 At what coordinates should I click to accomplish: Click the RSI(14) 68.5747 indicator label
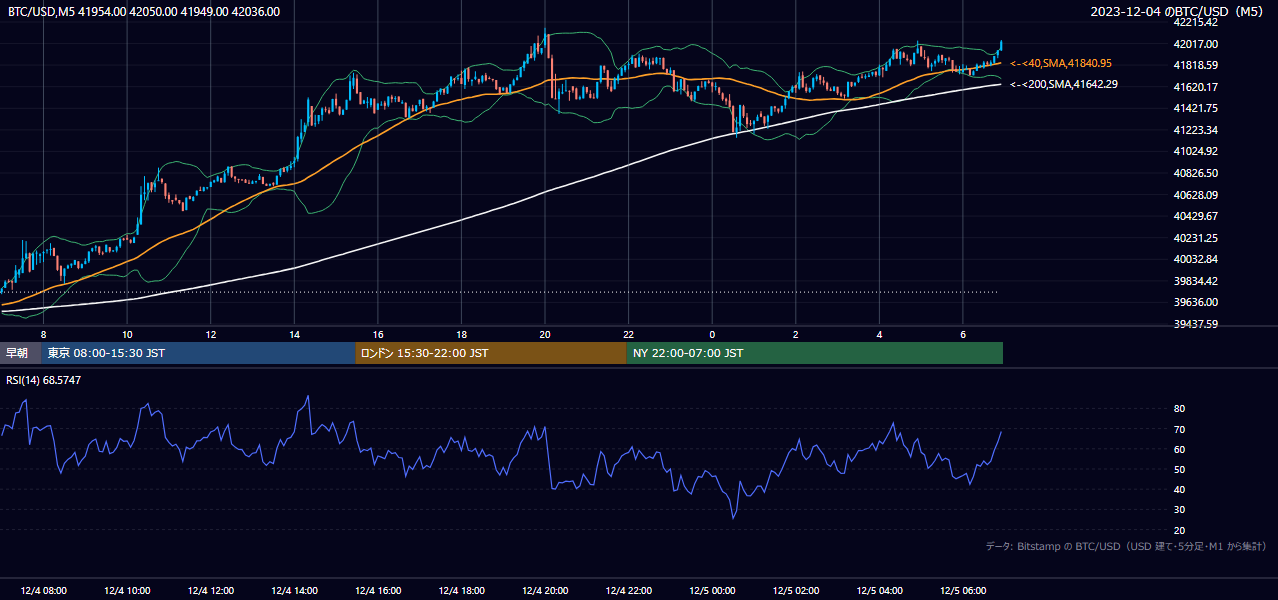point(44,381)
